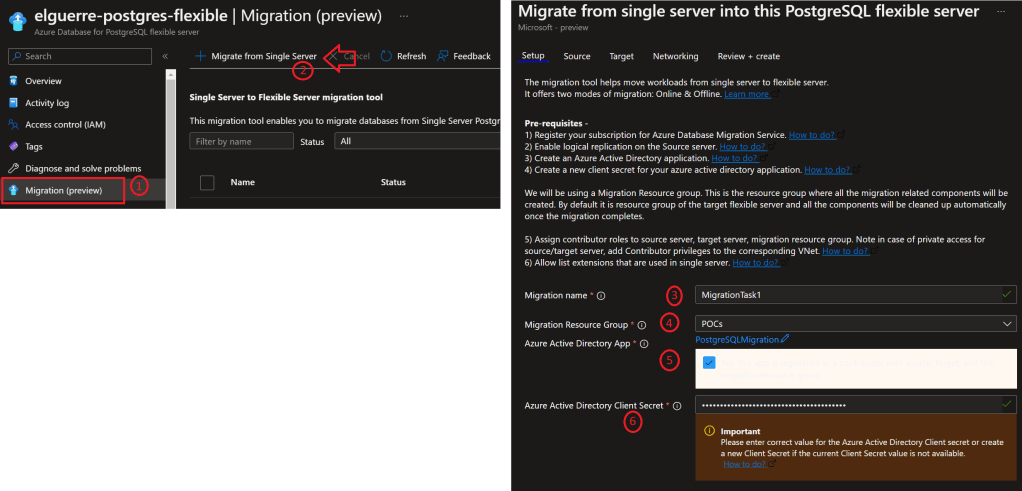1022x491 pixels.
Task: Click info icon next to Migration name
Action: [x=601, y=296]
